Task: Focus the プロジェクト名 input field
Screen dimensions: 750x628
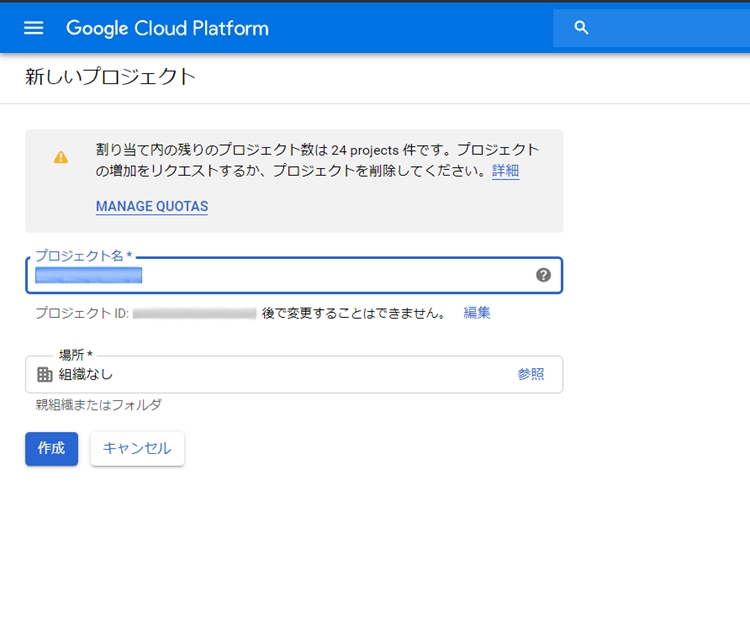Action: 294,275
